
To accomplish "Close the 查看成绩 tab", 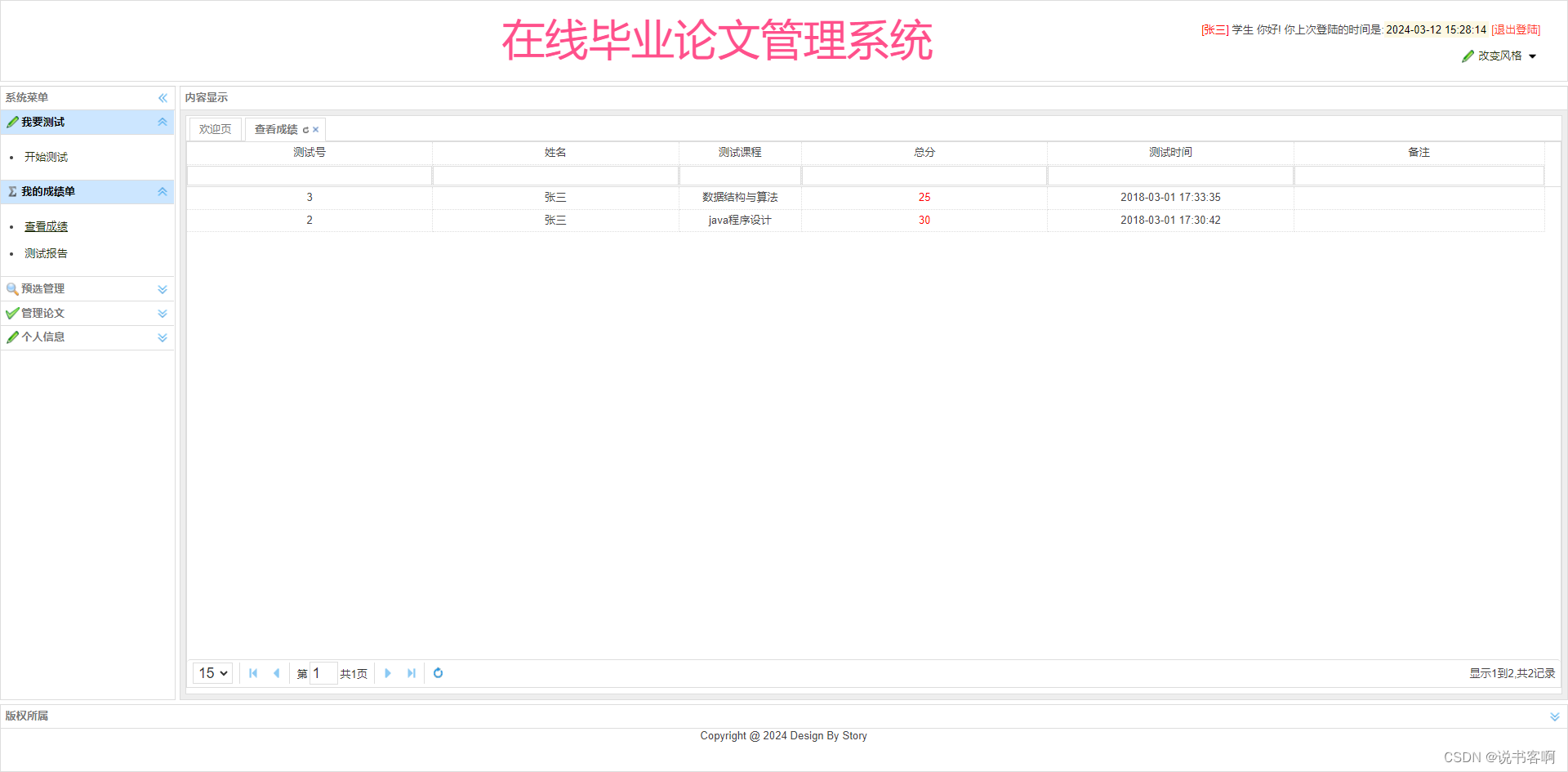I will tap(316, 130).
